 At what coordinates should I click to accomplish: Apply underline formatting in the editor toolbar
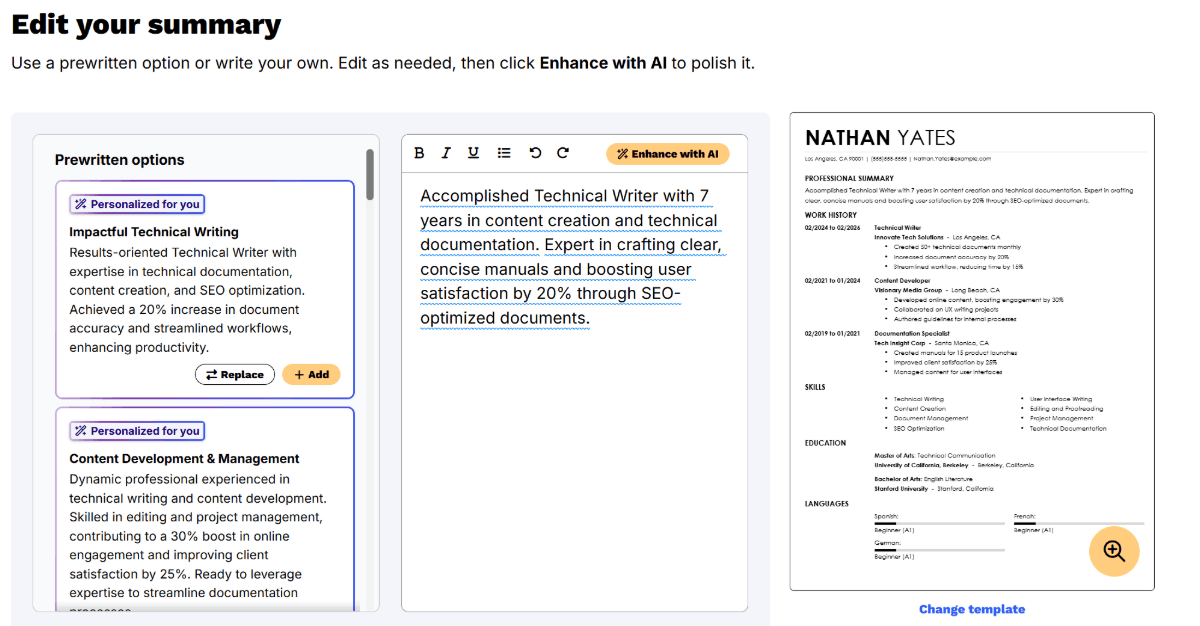point(471,152)
